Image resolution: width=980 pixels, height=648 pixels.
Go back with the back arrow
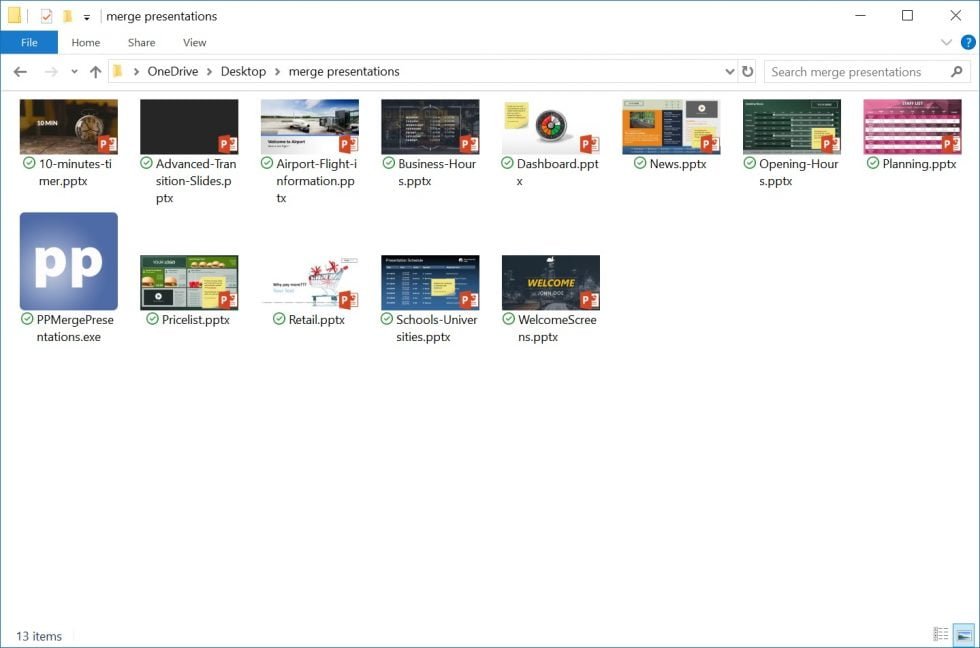click(x=20, y=72)
